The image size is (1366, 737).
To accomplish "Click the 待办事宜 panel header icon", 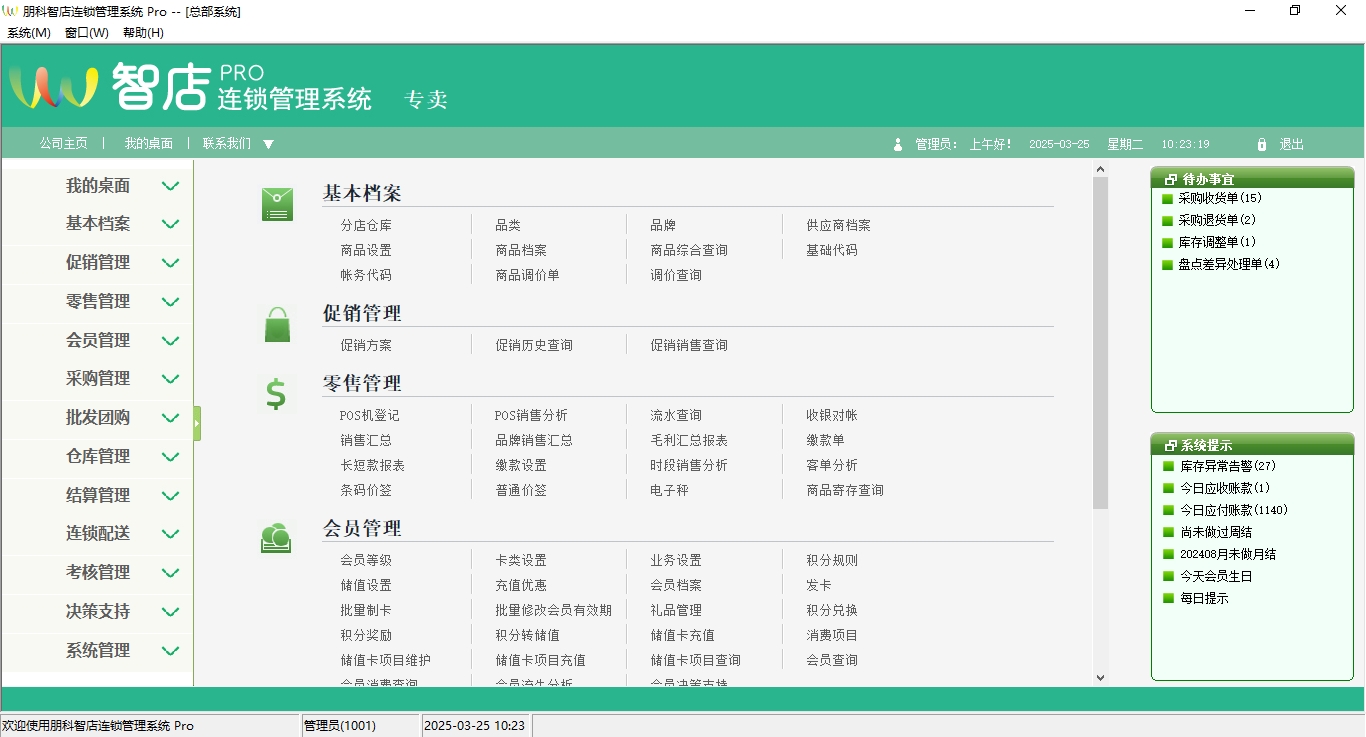I will point(1171,179).
